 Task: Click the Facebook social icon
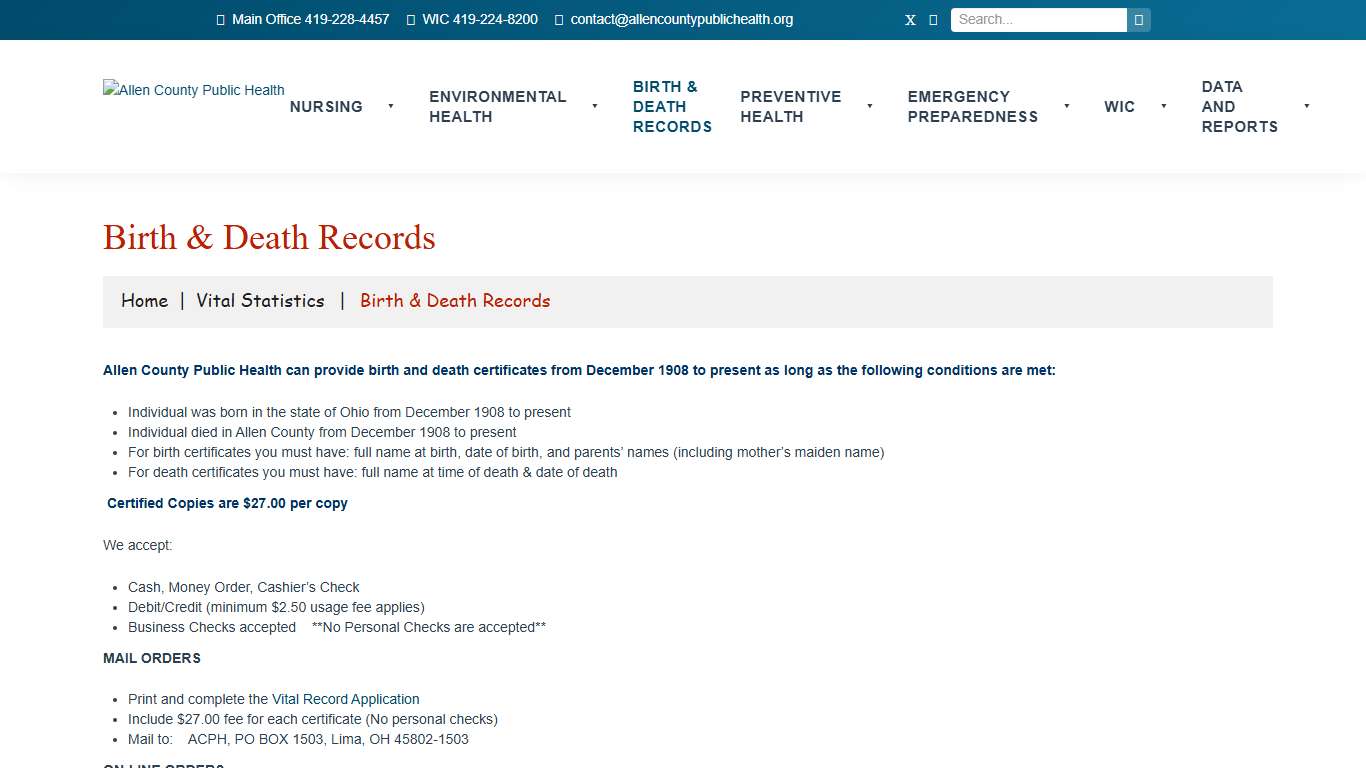point(933,19)
